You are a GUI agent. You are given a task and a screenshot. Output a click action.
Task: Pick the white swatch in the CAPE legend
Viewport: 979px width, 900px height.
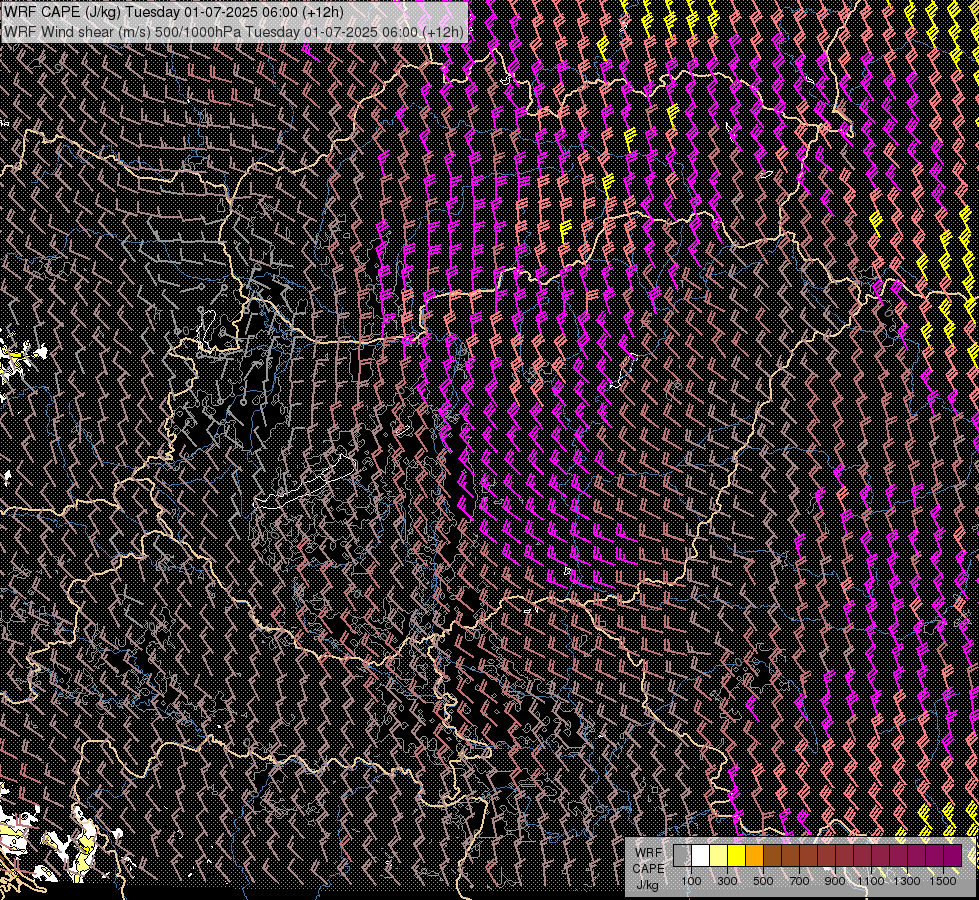coord(701,856)
